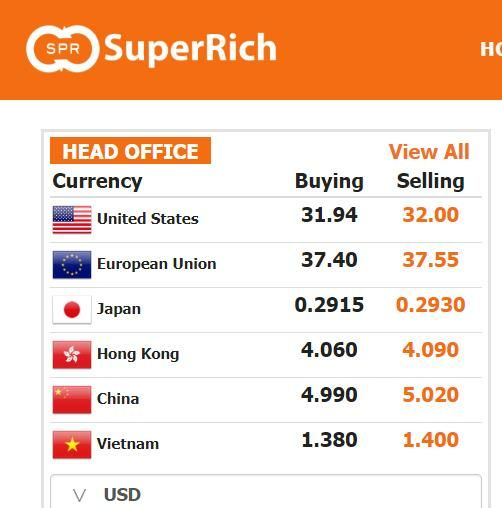Click the Selling column header
This screenshot has width=502, height=508.
(x=431, y=181)
